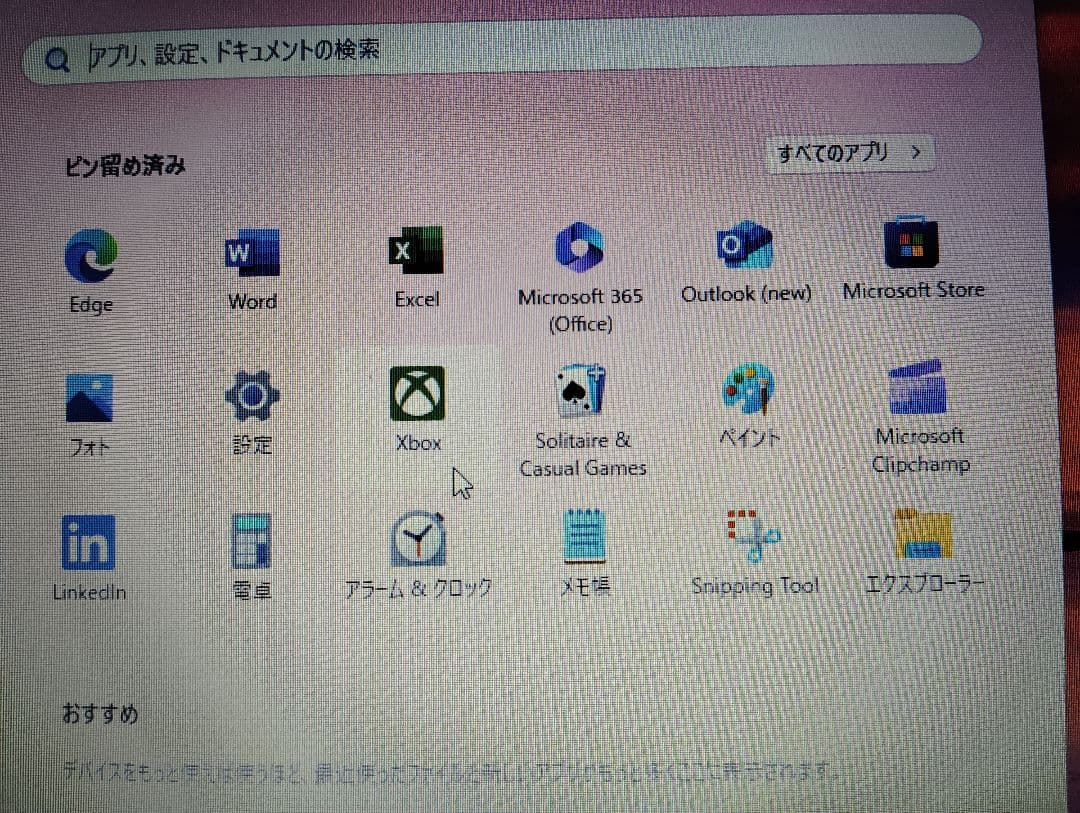
Task: Open Excel
Action: (x=416, y=251)
